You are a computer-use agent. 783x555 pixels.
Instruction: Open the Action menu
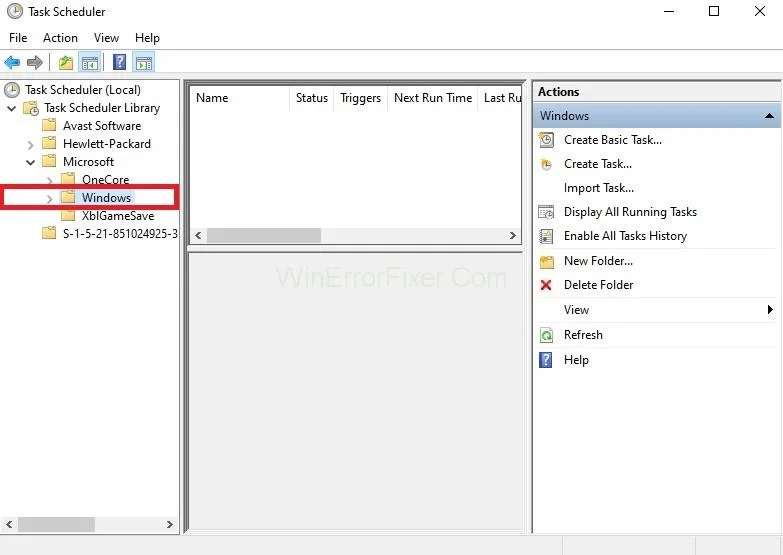60,38
